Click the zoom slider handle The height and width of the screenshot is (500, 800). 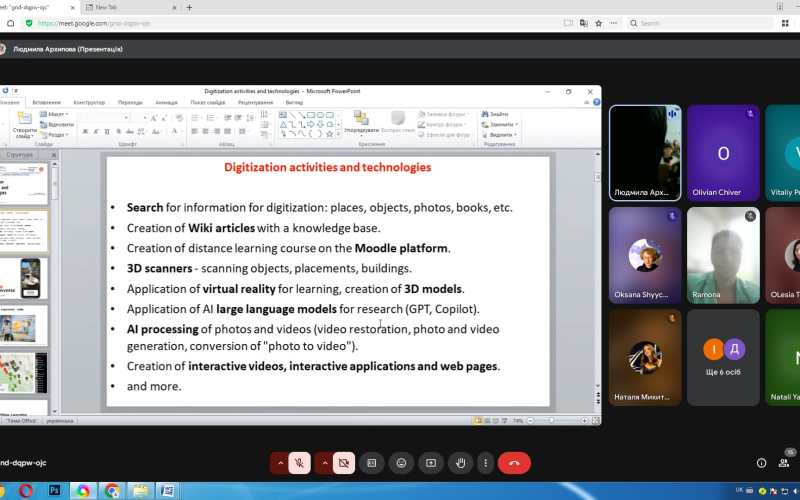(x=552, y=421)
